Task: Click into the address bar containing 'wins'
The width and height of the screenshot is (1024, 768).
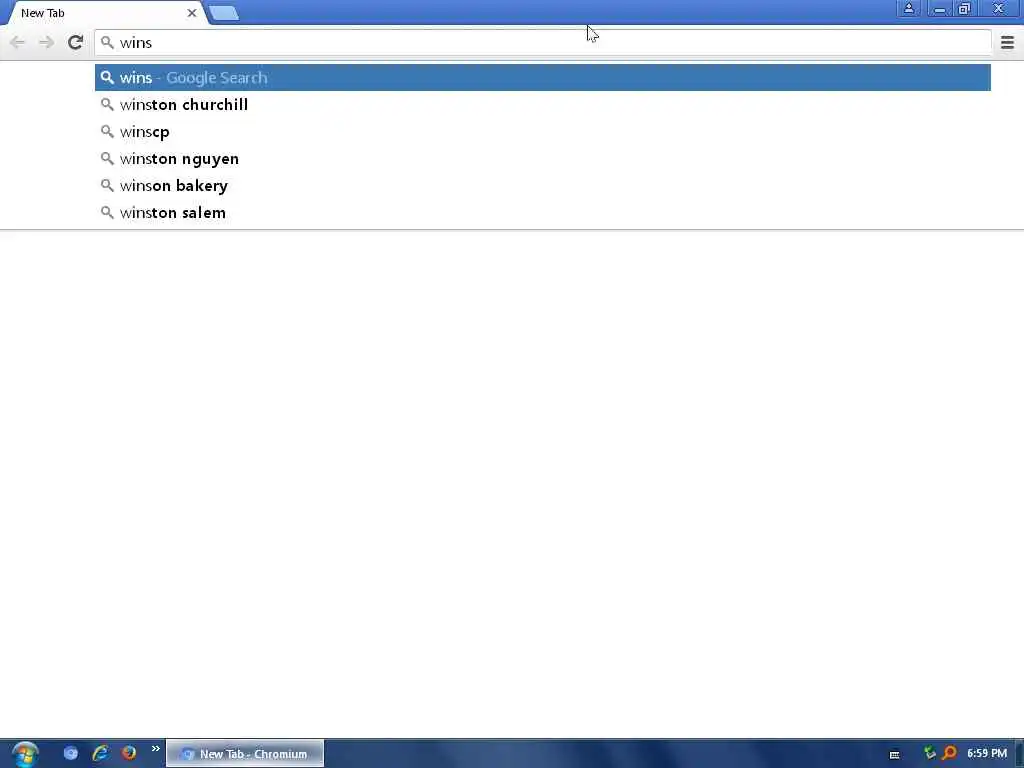Action: tap(543, 42)
